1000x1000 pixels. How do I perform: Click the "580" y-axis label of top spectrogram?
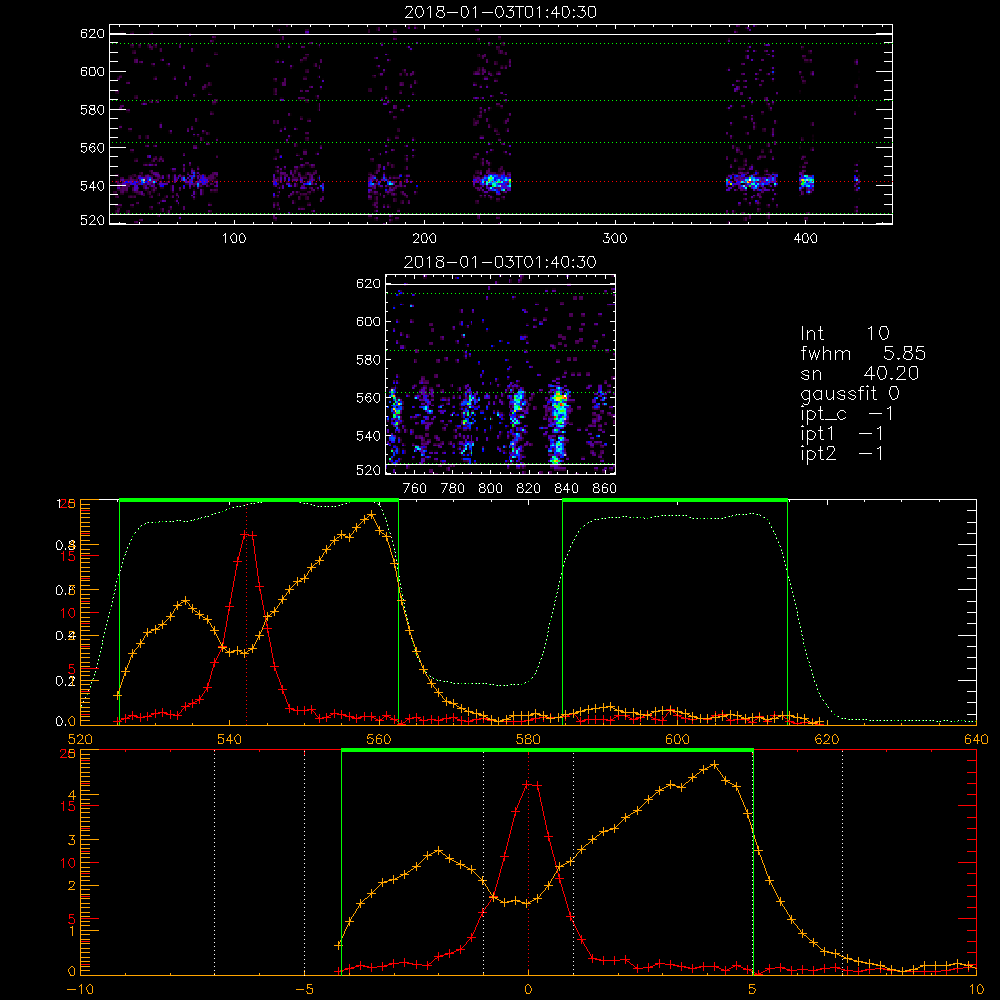[92, 110]
